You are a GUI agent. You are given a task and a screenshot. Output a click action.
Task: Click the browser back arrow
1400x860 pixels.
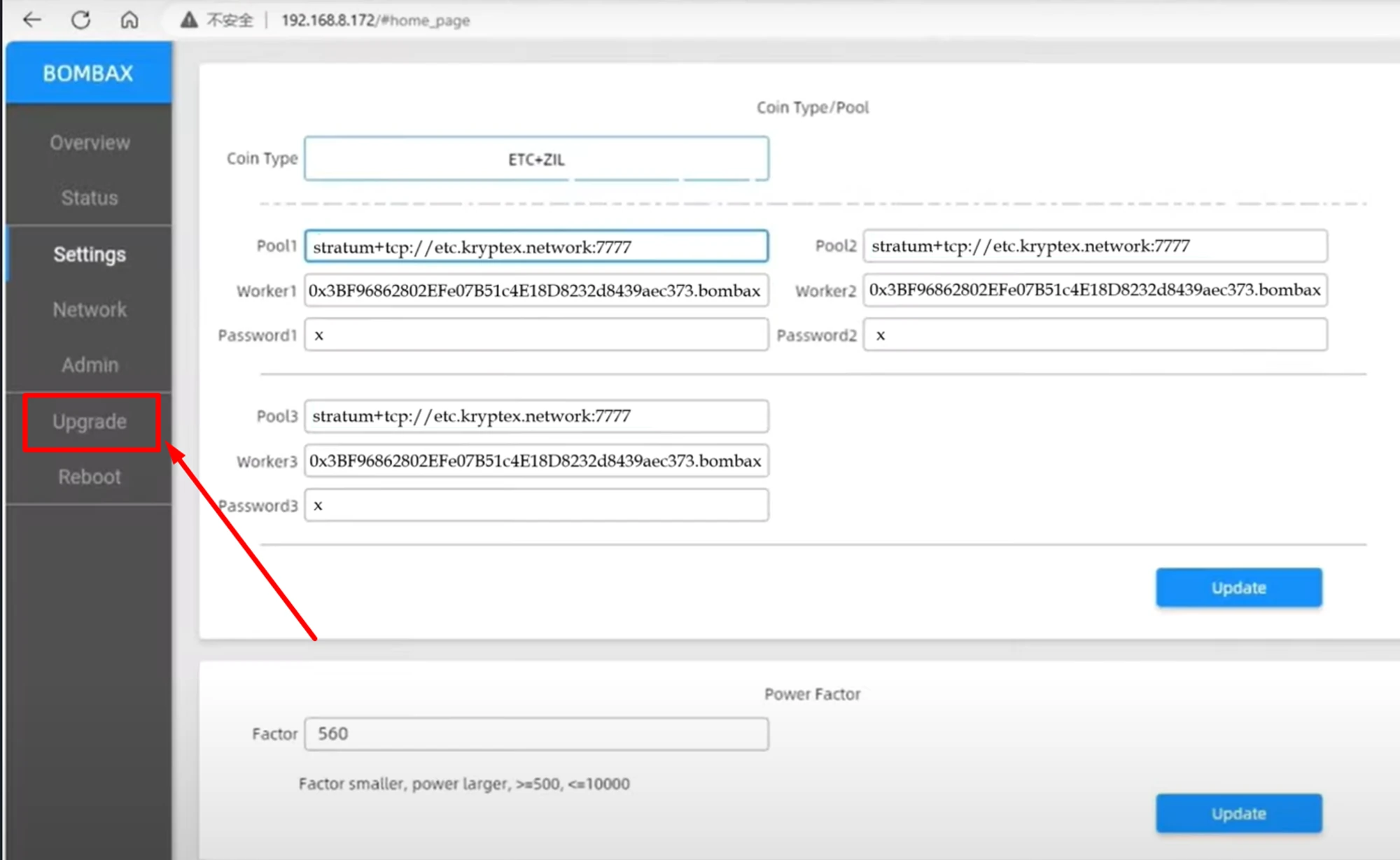point(32,20)
